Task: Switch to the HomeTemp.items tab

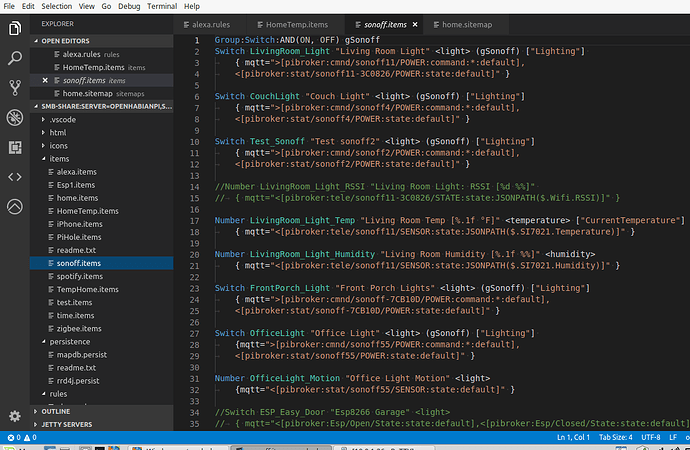Action: pos(296,23)
